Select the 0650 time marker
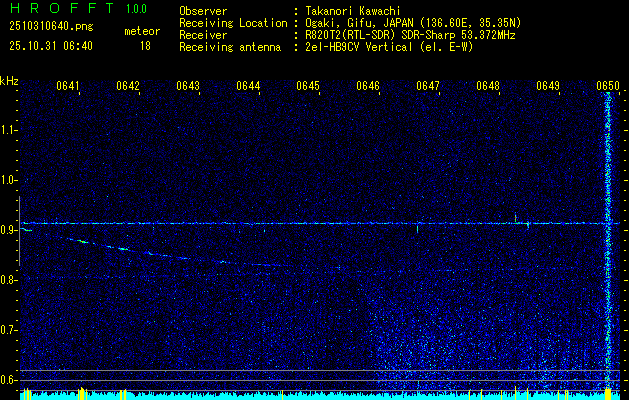Viewport: 629px width, 400px height. pos(608,86)
